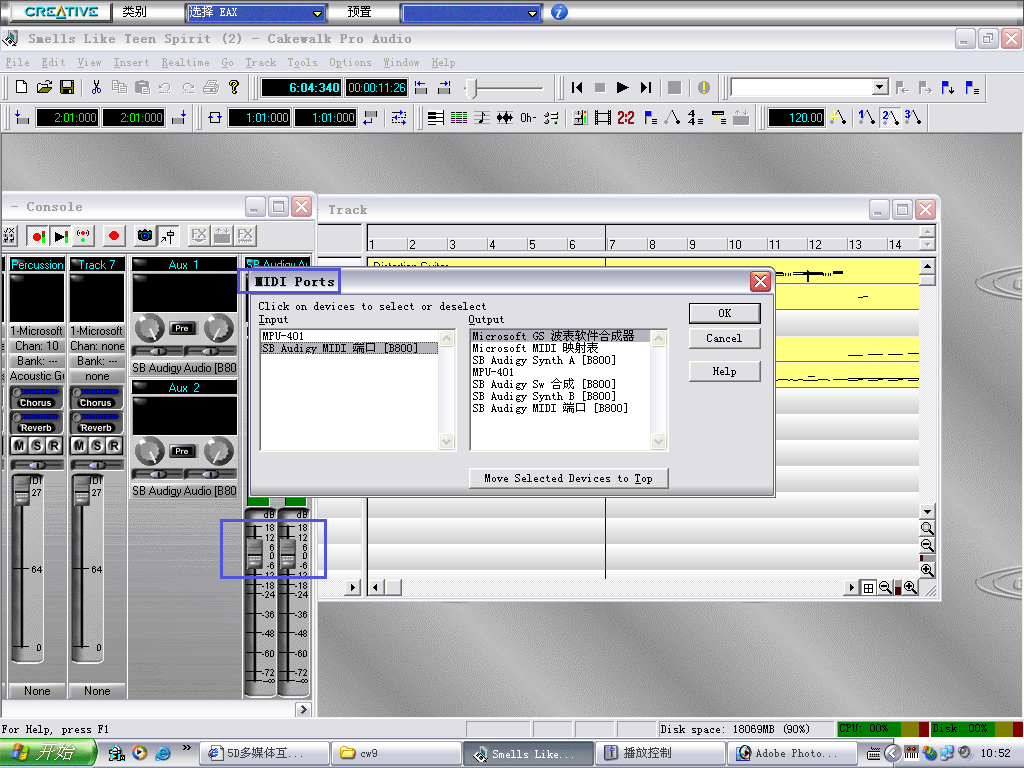
Task: Click the Windows Start button
Action: pos(48,752)
